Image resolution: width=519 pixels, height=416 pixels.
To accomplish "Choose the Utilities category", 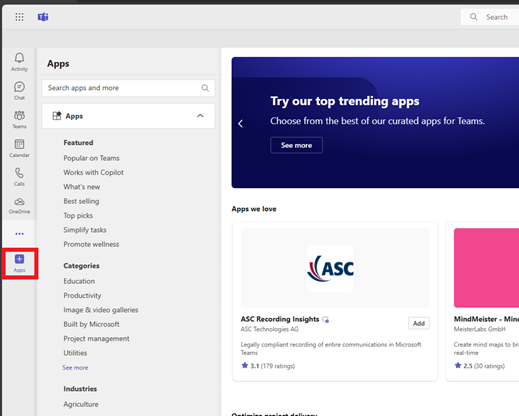I will 75,353.
